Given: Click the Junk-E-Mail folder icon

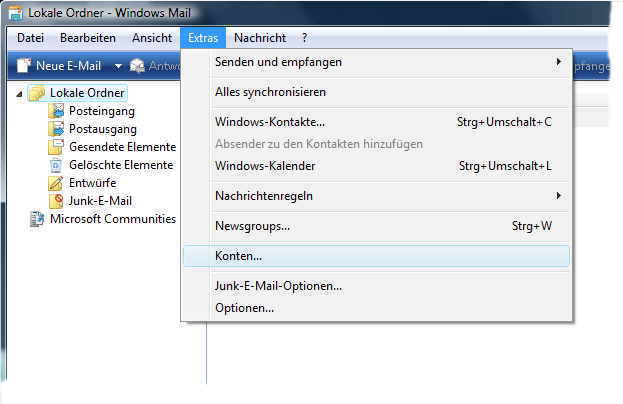Looking at the screenshot, I should (56, 201).
